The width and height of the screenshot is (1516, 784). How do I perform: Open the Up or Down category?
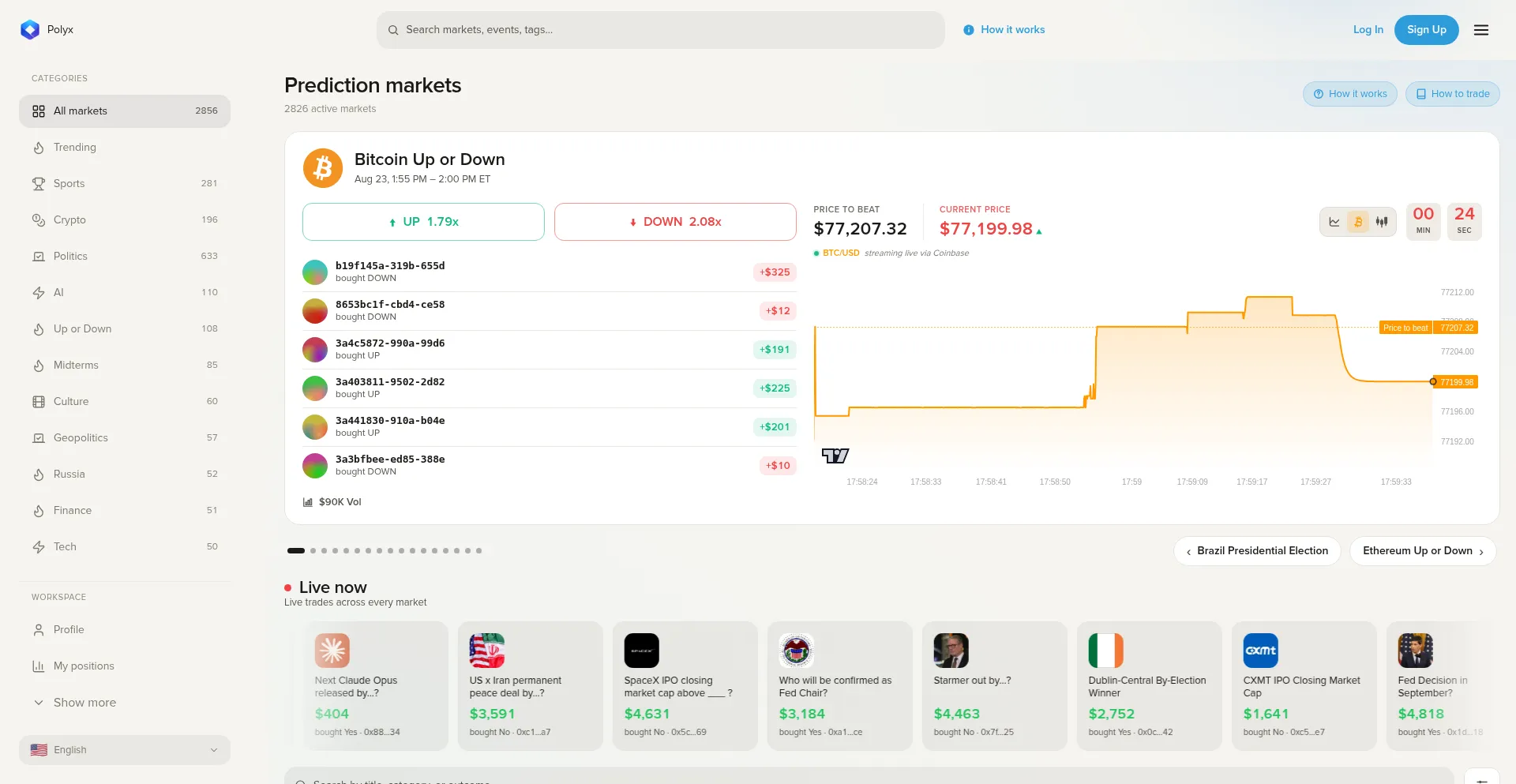(x=125, y=329)
